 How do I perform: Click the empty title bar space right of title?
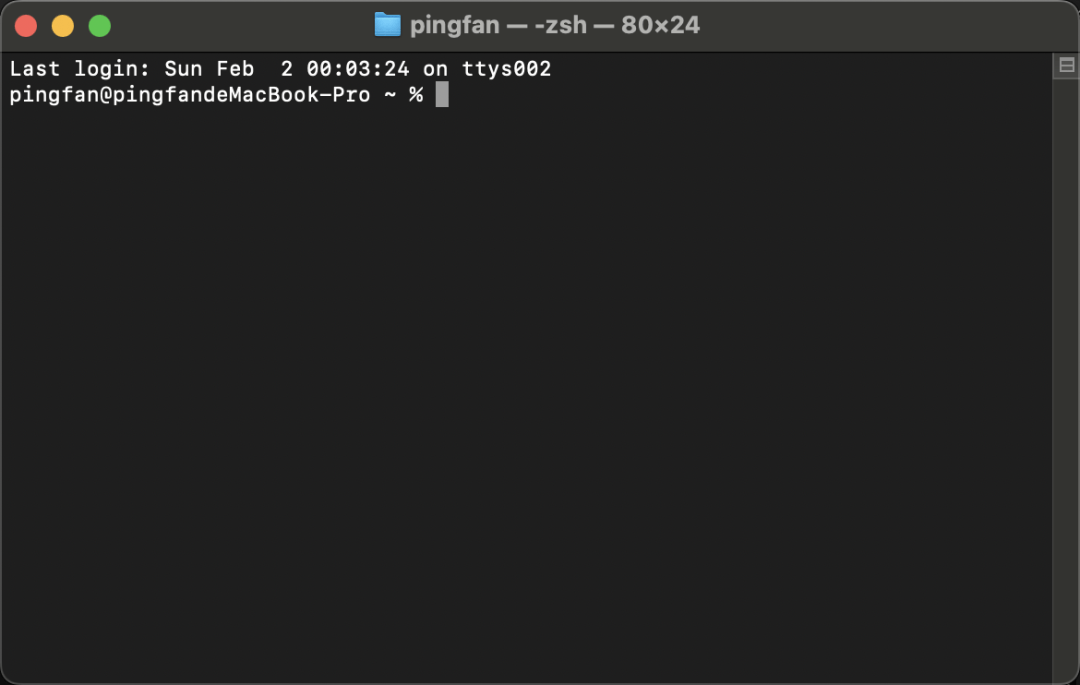[882, 26]
